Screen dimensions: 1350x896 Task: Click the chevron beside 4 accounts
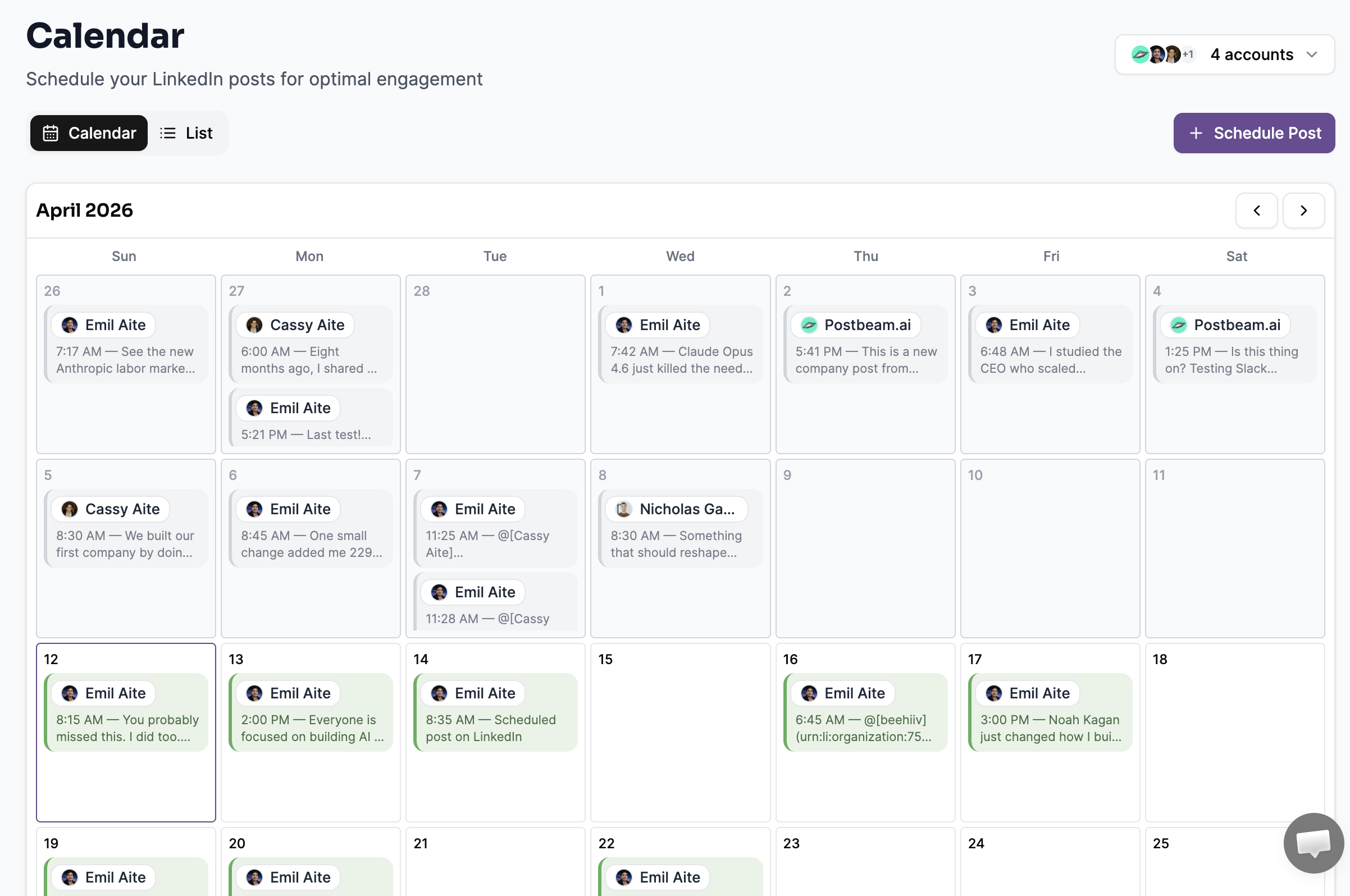pos(1312,54)
